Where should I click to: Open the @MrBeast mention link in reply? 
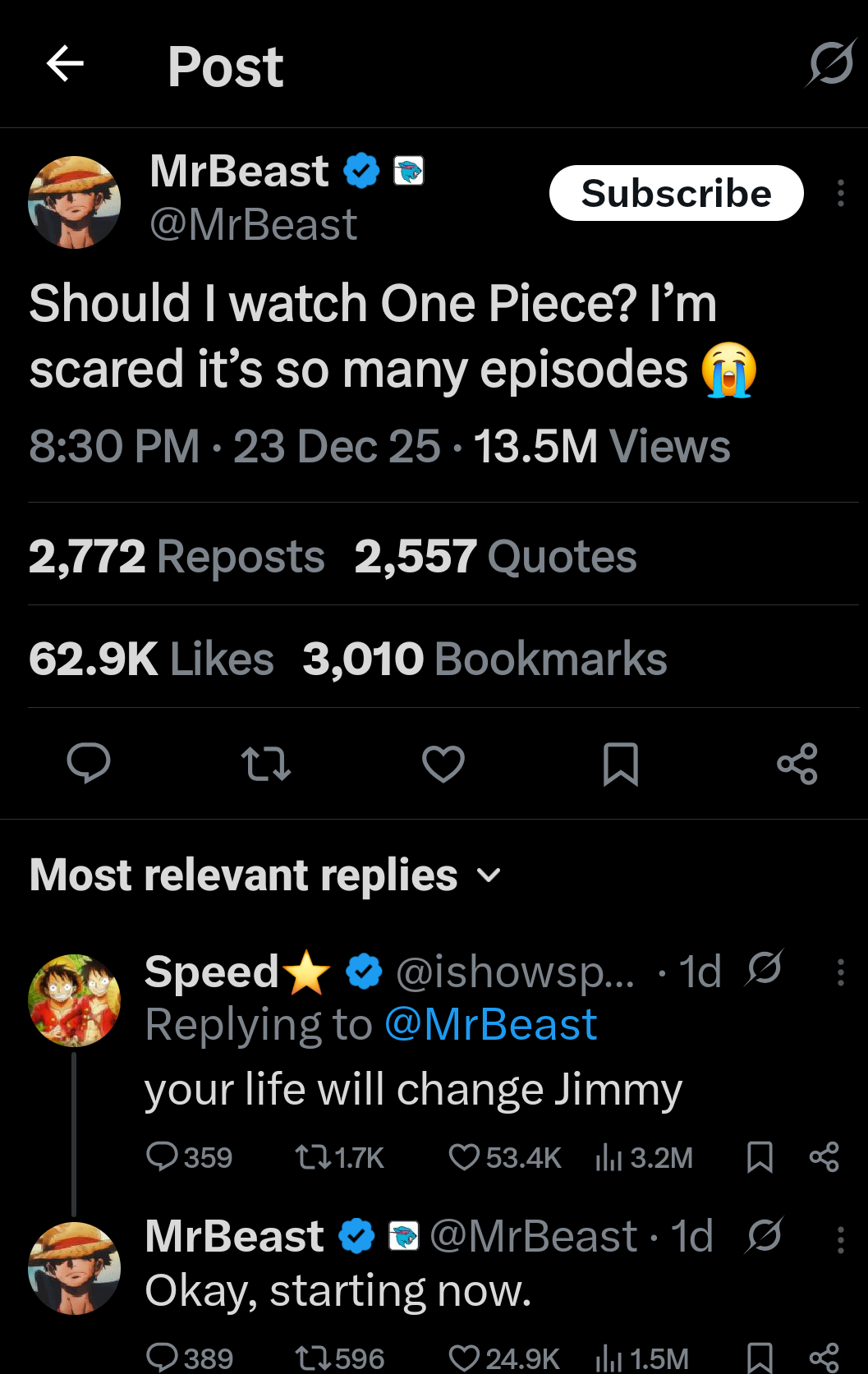pos(490,1025)
